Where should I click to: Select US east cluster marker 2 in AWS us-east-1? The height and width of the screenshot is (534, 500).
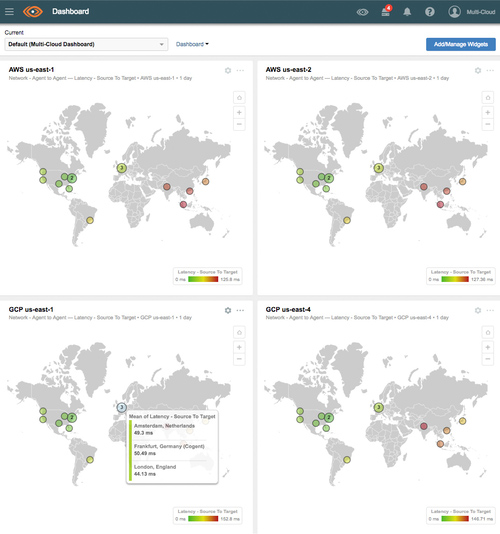72,178
